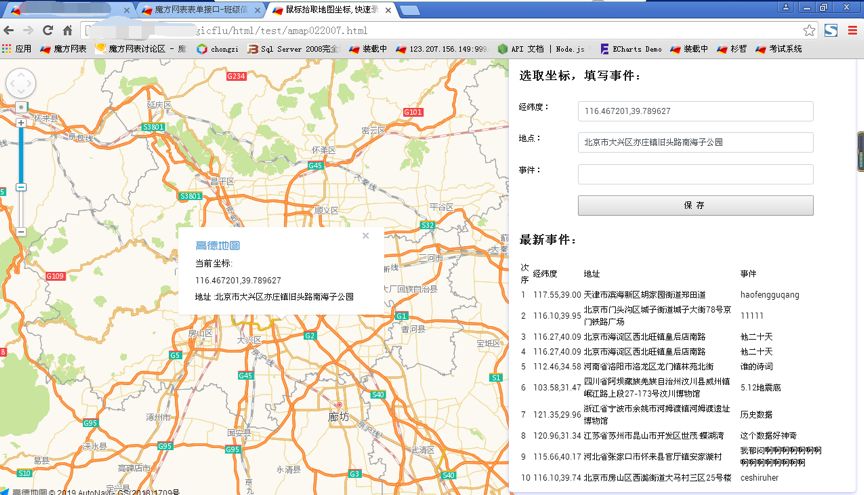This screenshot has height=495, width=864.
Task: Open the 魔方网表讨论区 bookmark
Action: pyautogui.click(x=141, y=49)
